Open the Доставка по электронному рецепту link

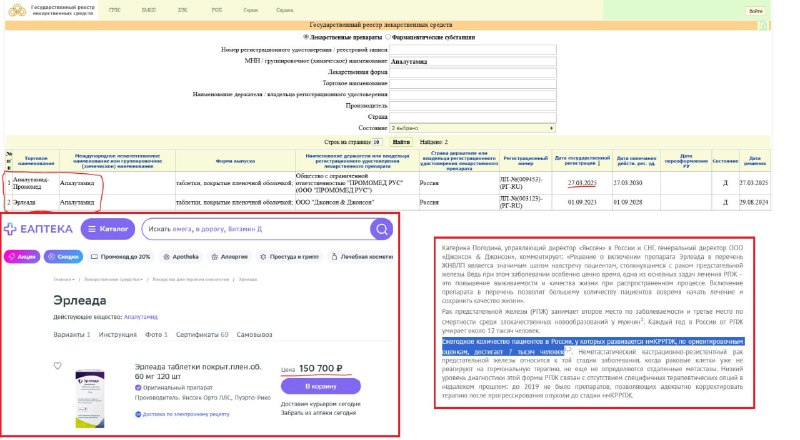(x=186, y=414)
